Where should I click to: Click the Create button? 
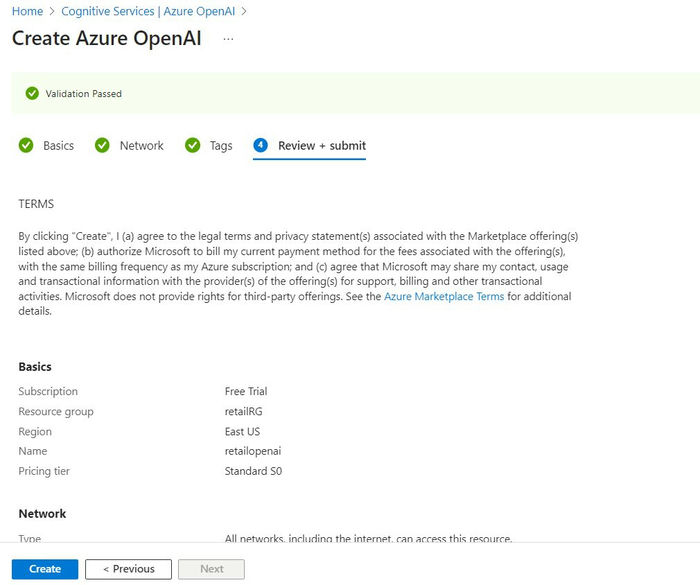tap(45, 569)
